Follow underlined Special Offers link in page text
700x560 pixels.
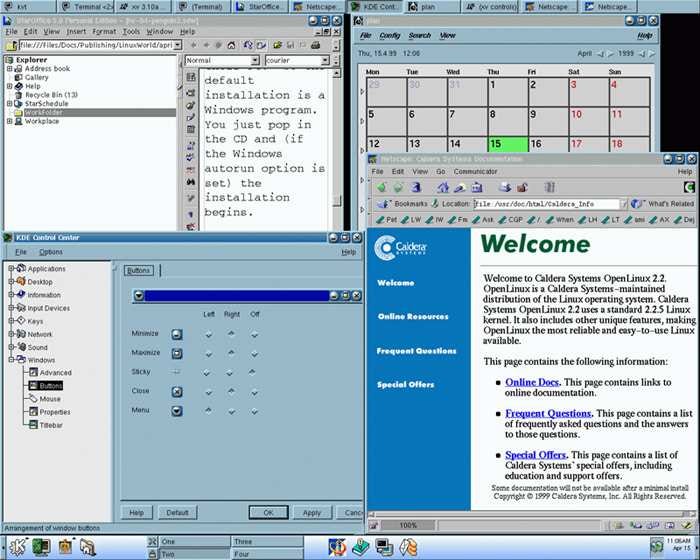(535, 455)
